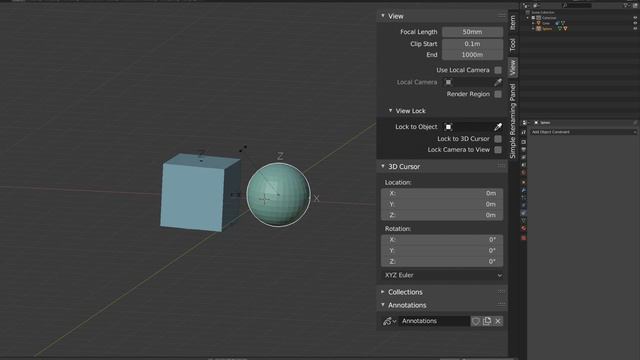Viewport: 640px width, 360px height.
Task: Click the 3D Cursor Location Z field
Action: point(442,215)
